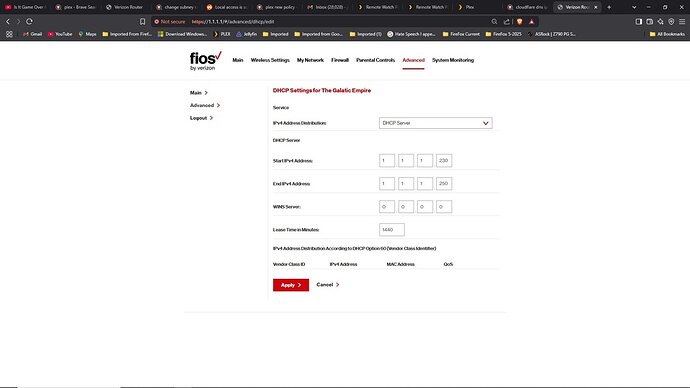Click the fios by verizon logo

point(206,61)
